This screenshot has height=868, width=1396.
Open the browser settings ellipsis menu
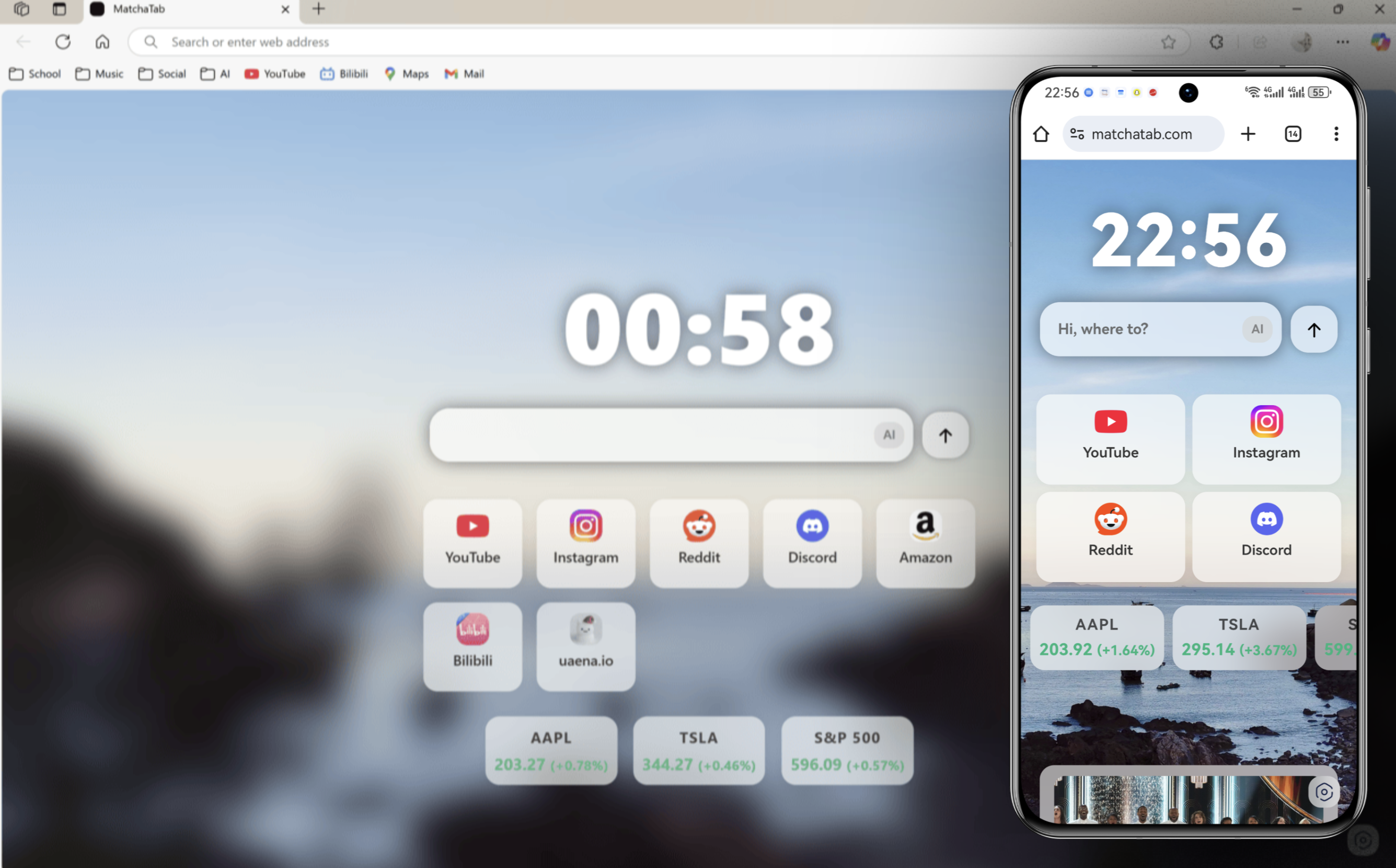[1342, 42]
